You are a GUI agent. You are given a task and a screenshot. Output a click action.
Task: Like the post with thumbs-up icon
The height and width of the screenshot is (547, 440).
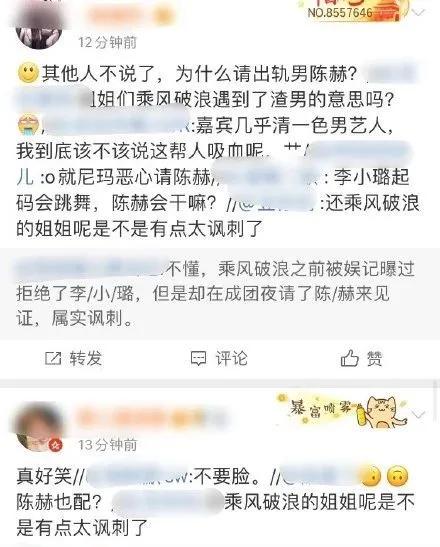coord(349,358)
